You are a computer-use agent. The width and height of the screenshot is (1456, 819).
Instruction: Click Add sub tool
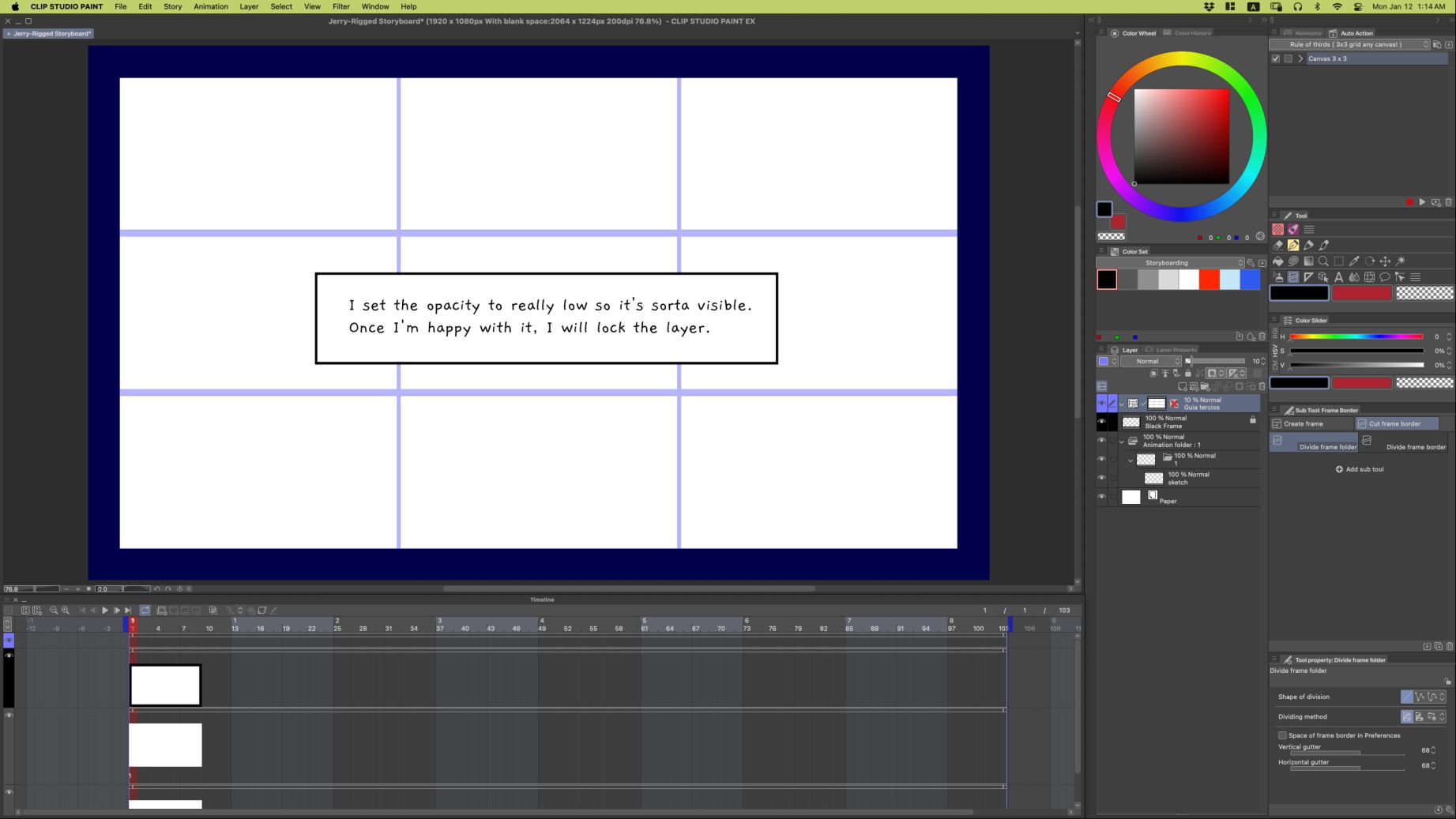pos(1359,469)
